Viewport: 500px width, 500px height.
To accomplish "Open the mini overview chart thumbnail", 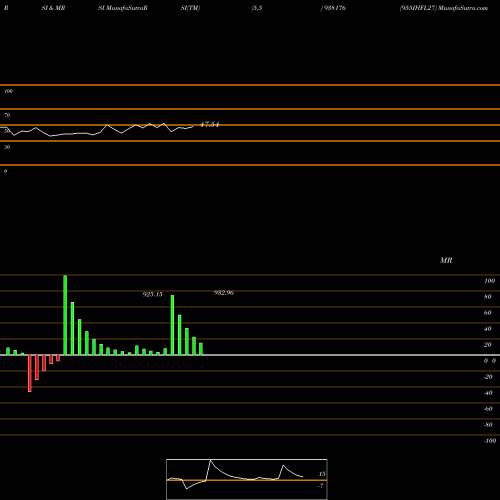I will click(x=247, y=479).
